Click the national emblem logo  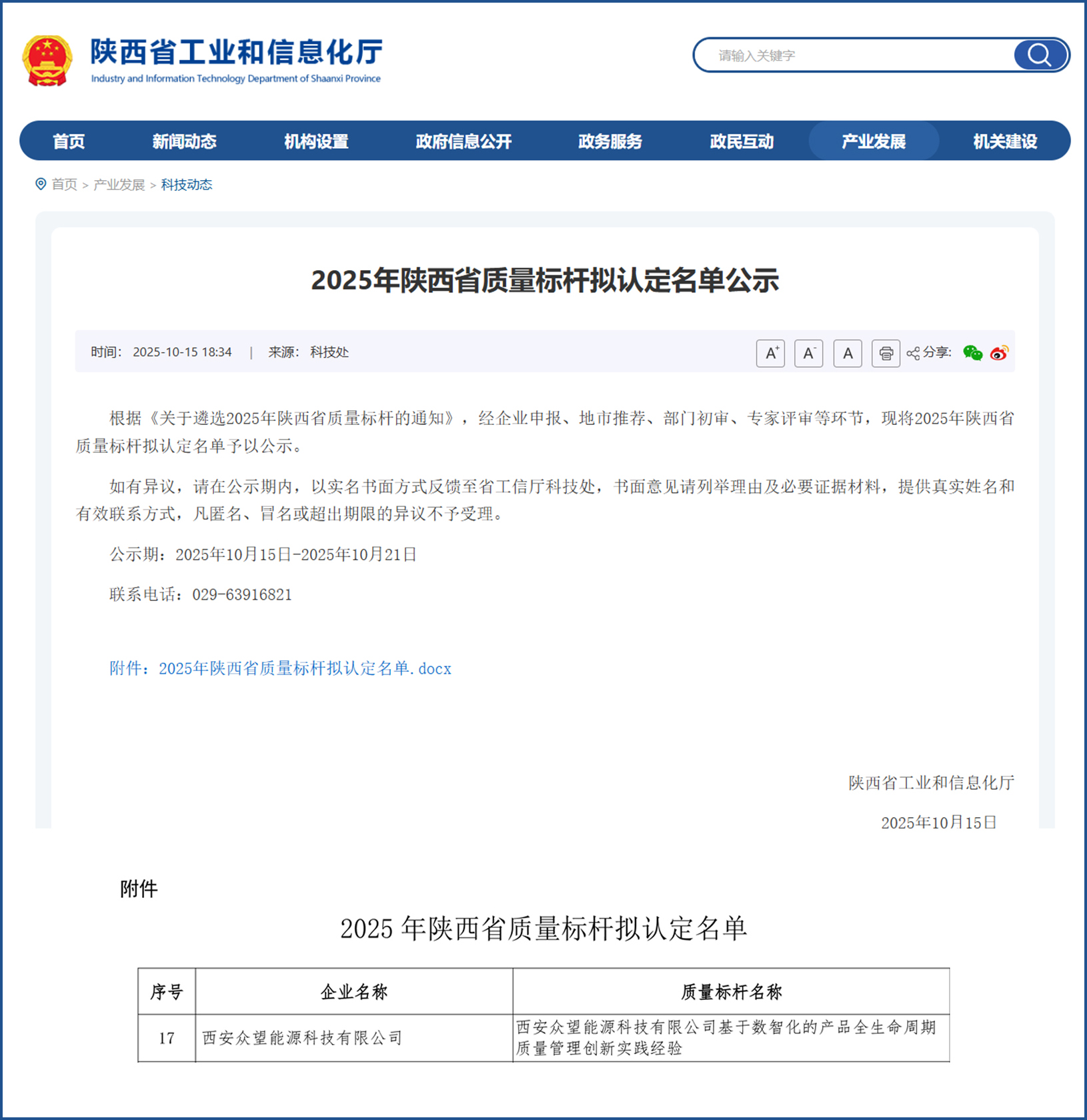click(47, 61)
